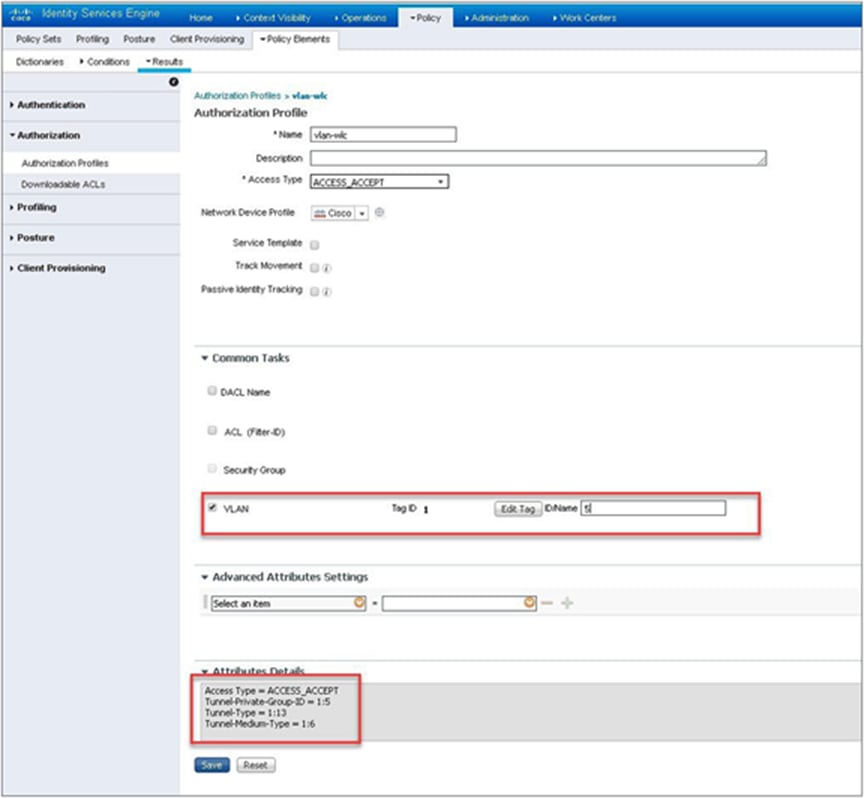Click the orange picker icon on Select an item
Image resolution: width=864 pixels, height=798 pixels.
(360, 604)
